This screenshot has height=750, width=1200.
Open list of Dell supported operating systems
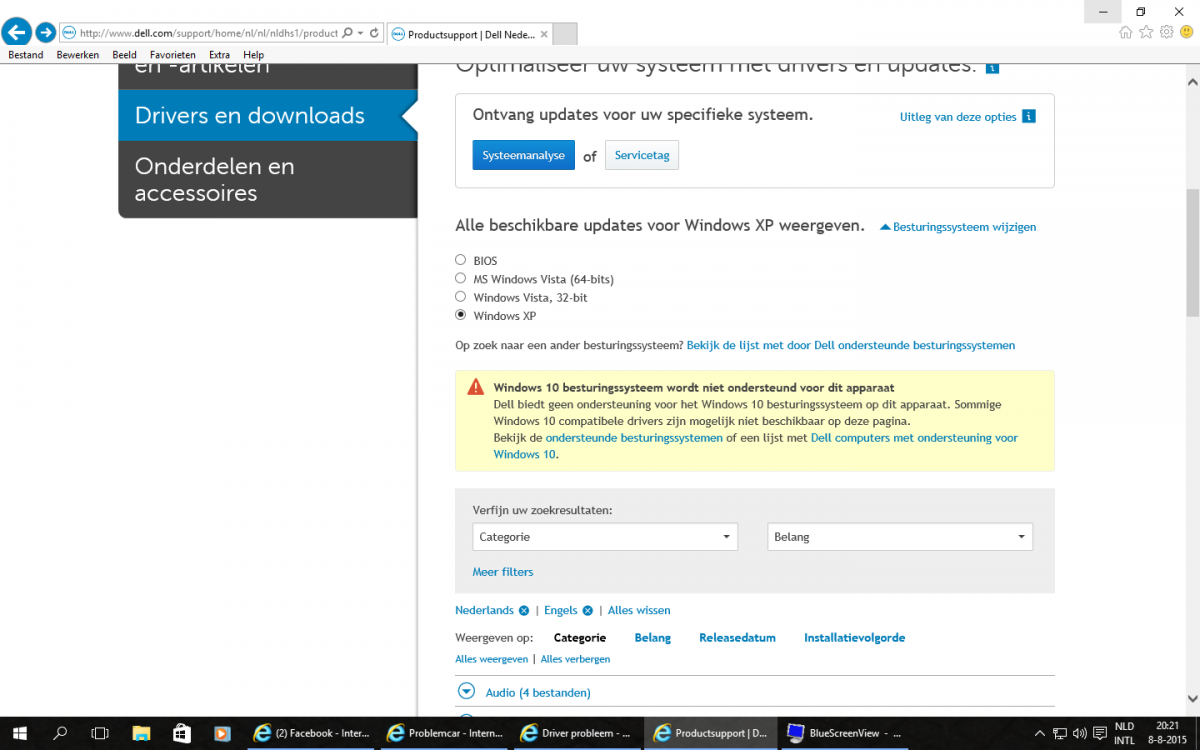click(851, 345)
